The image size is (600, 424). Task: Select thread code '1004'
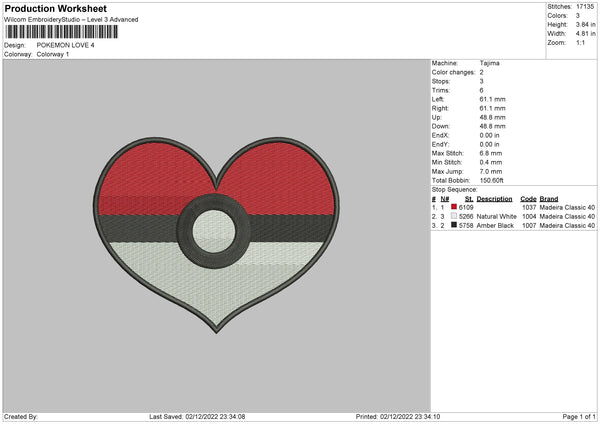(529, 217)
